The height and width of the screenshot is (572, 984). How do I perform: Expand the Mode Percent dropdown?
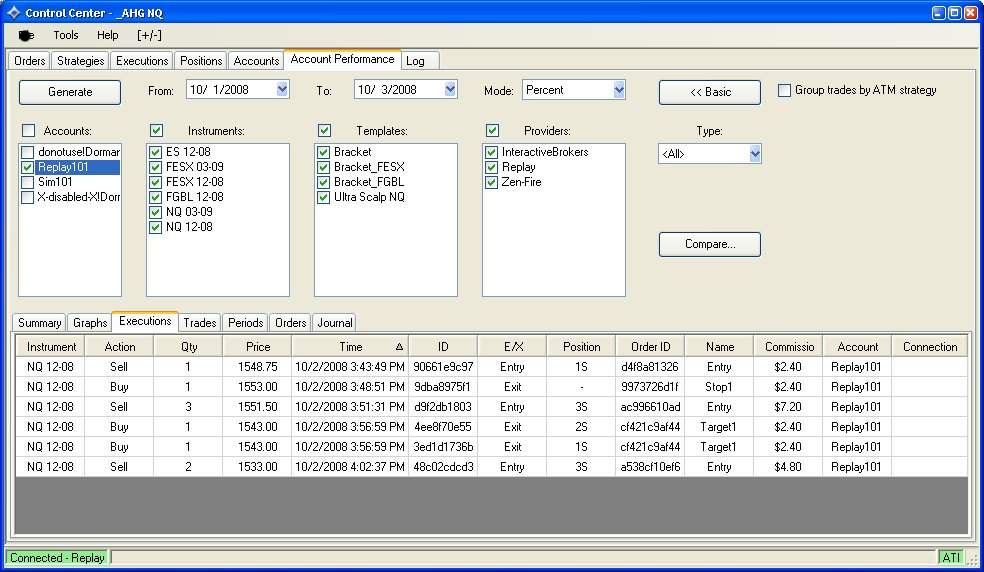pyautogui.click(x=619, y=90)
